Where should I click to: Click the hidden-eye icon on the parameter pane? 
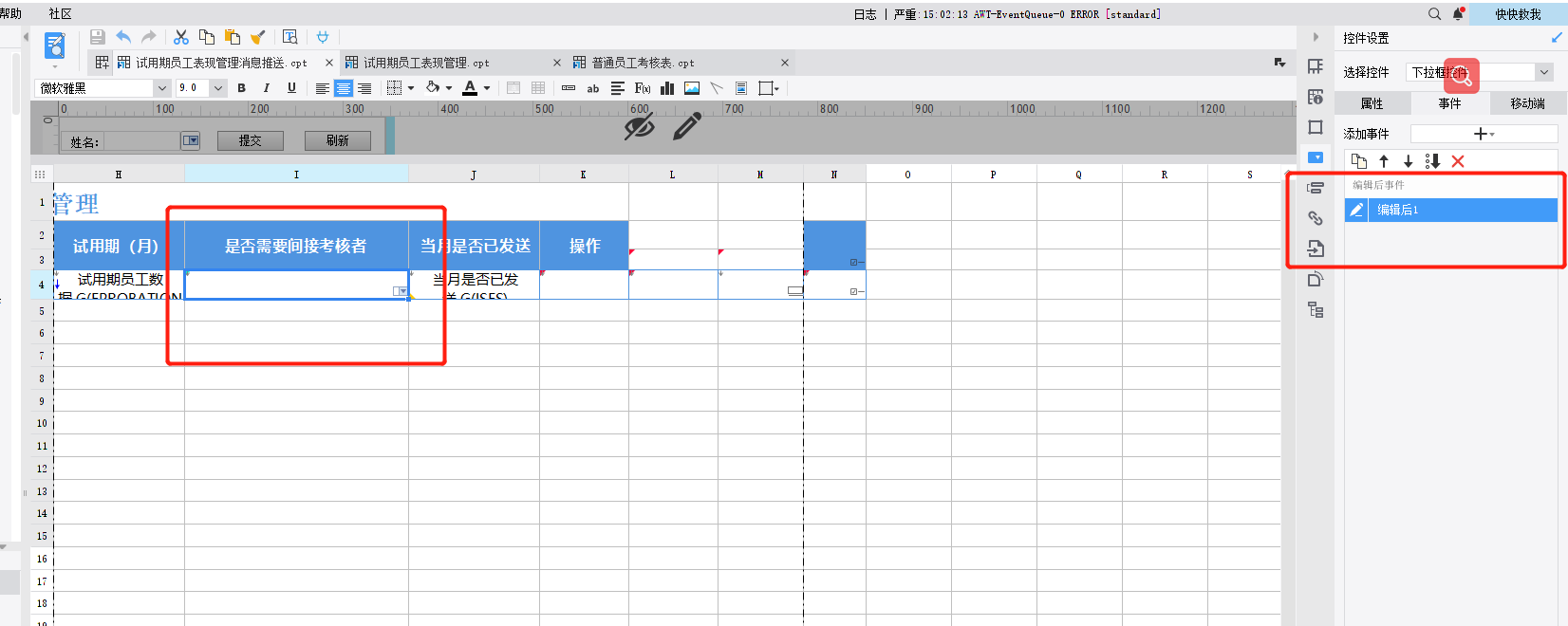[640, 126]
